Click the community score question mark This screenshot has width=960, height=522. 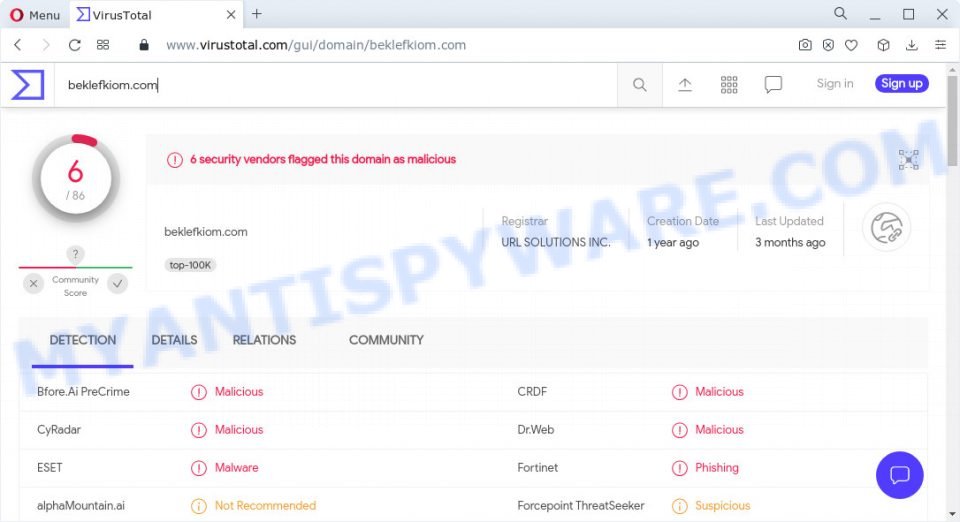(x=75, y=255)
